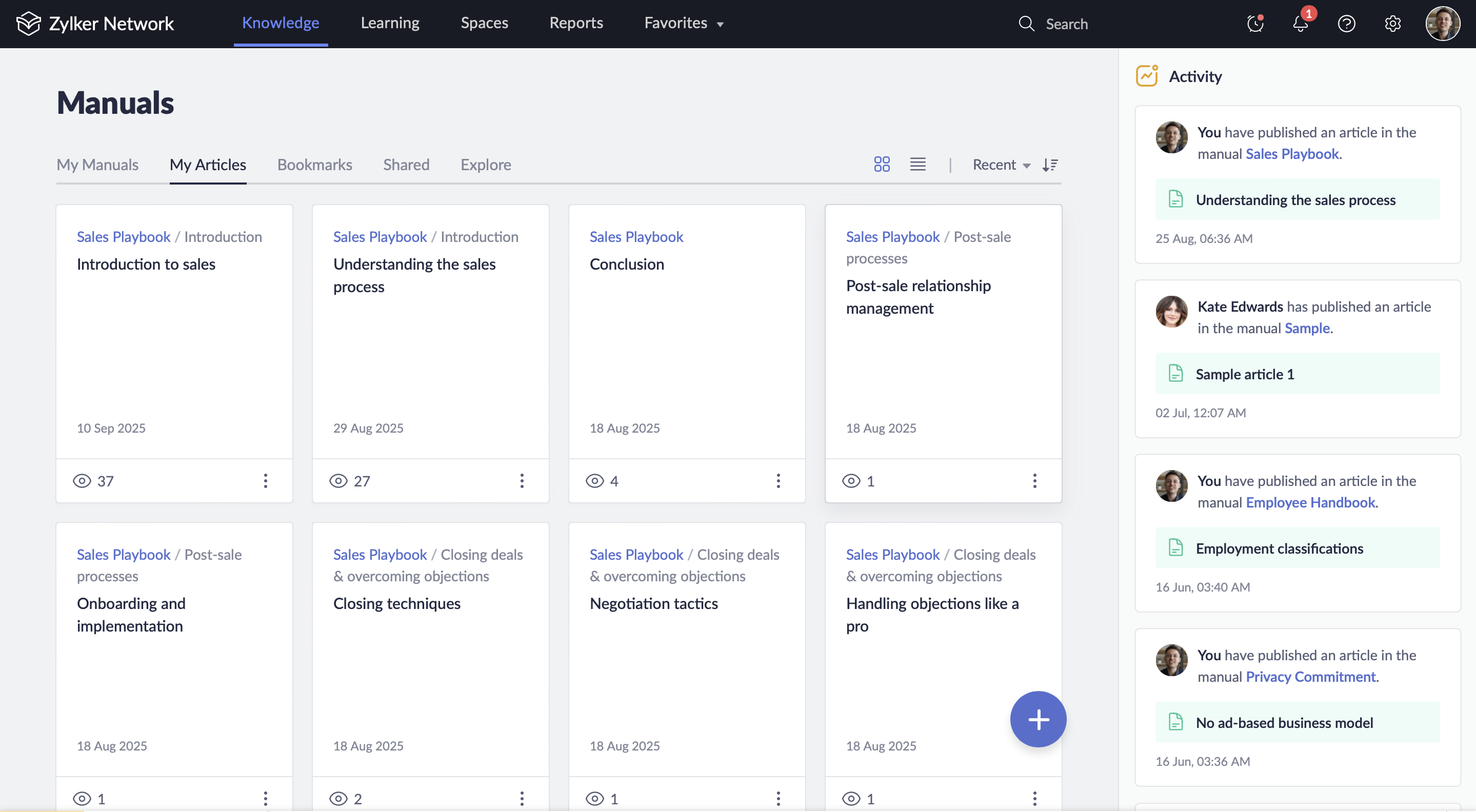1476x812 pixels.
Task: Open Privacy Commitment manual link
Action: (1310, 676)
